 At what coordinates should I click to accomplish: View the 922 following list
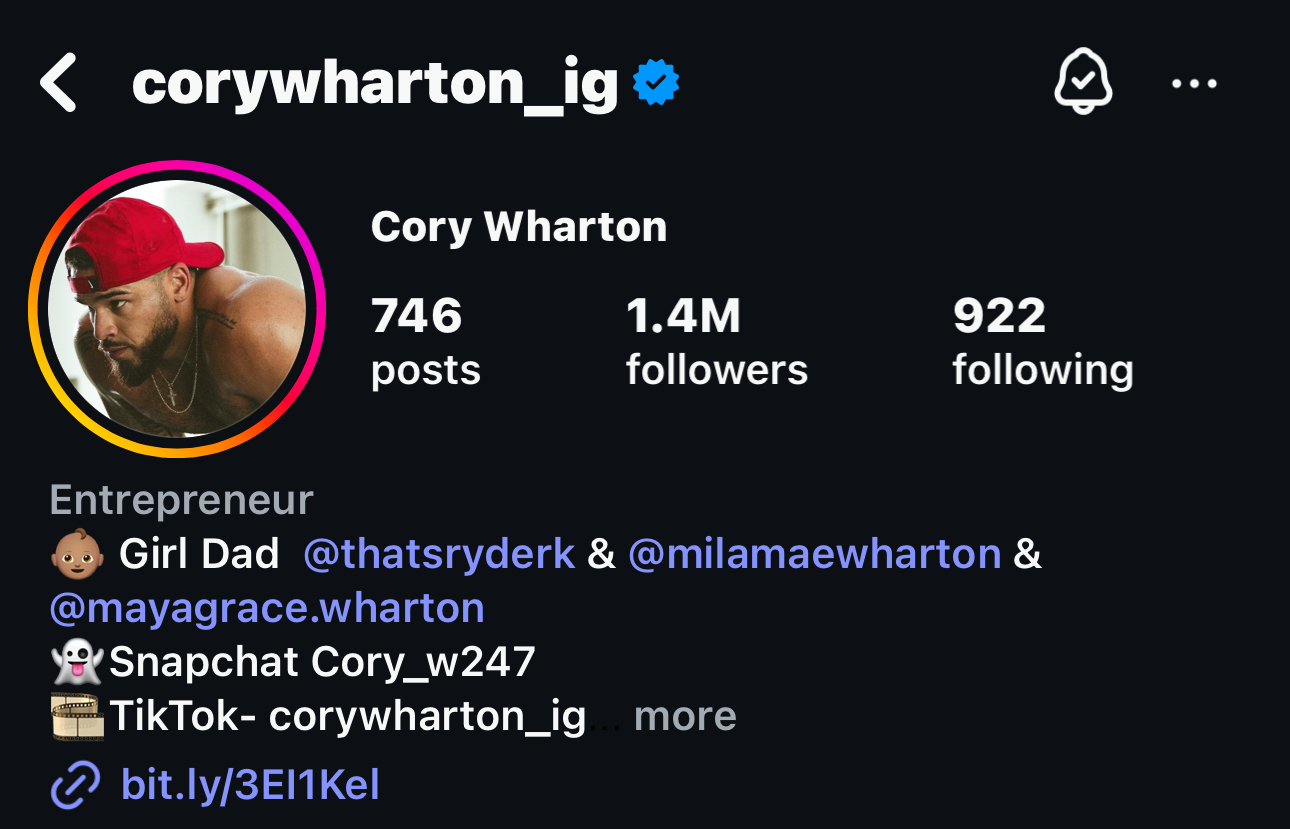[x=1043, y=342]
